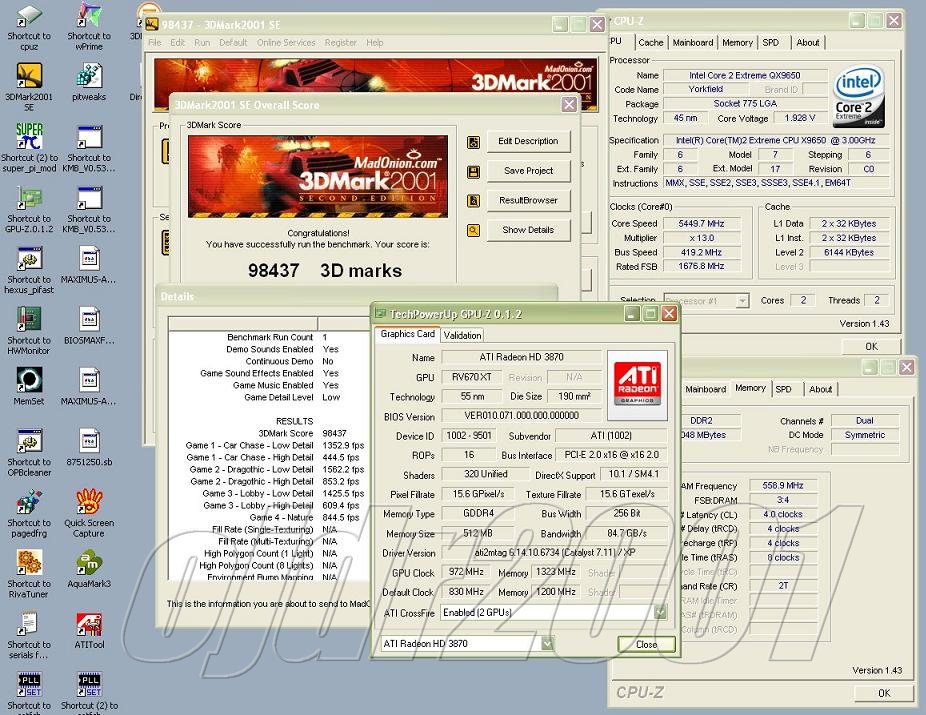Viewport: 926px width, 715px height.
Task: Switch to Memory tab in top CPU-Z
Action: tap(738, 43)
